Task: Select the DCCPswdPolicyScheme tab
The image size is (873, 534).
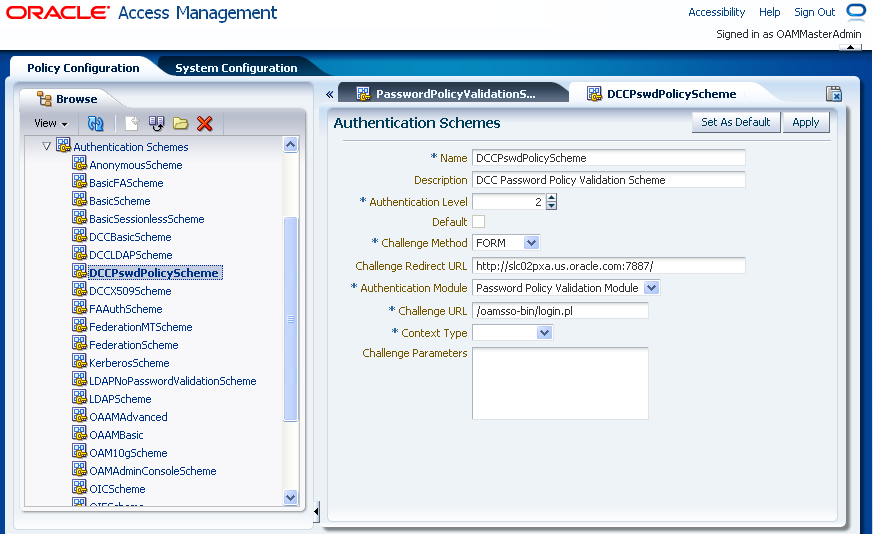Action: pos(671,94)
